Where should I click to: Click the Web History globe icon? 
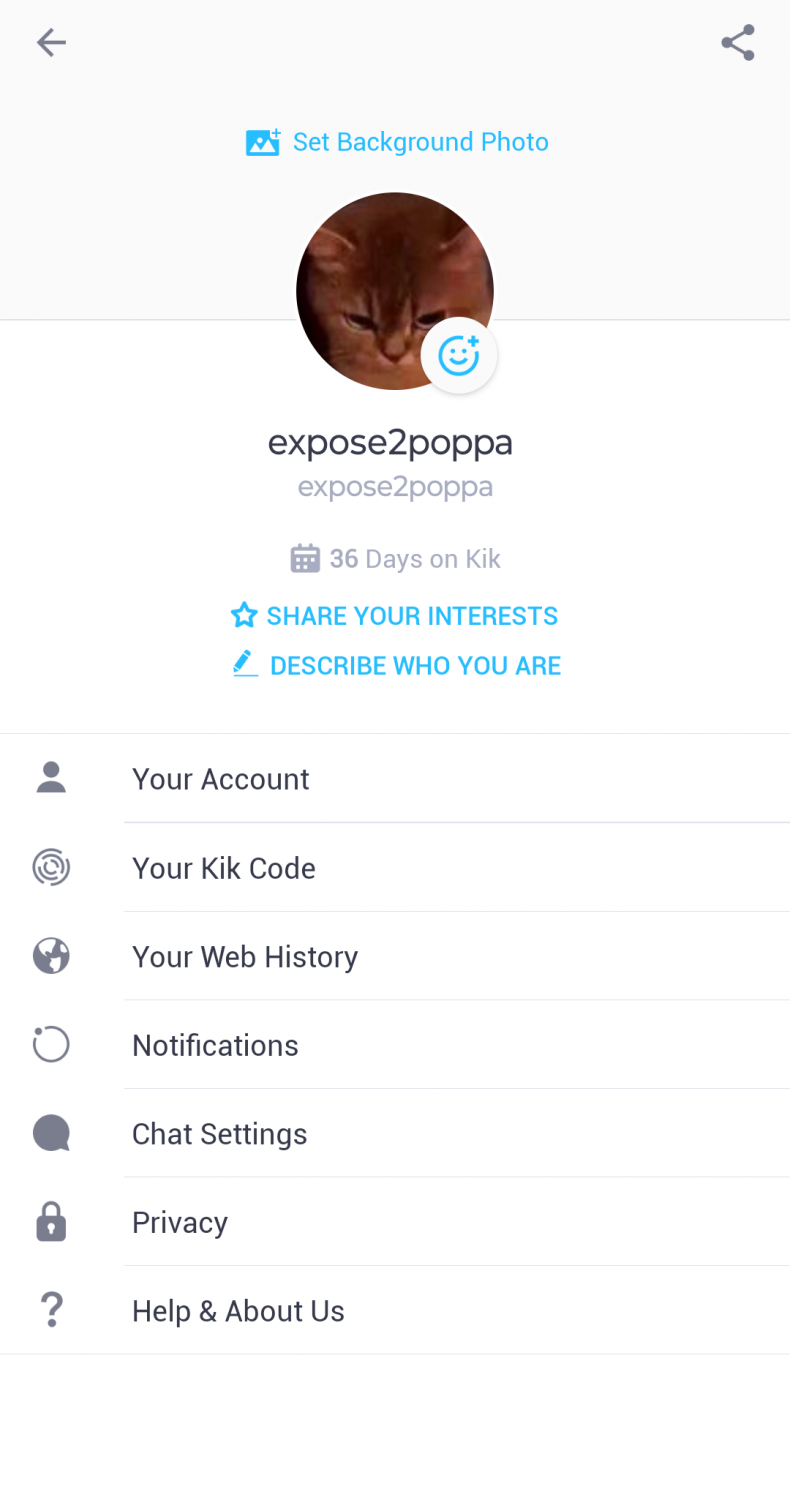pyautogui.click(x=51, y=956)
